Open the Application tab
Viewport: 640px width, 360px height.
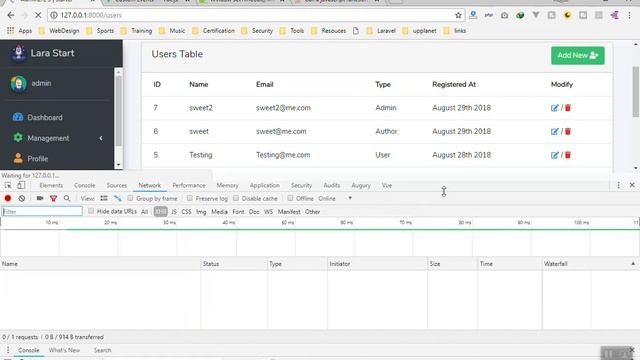(264, 185)
